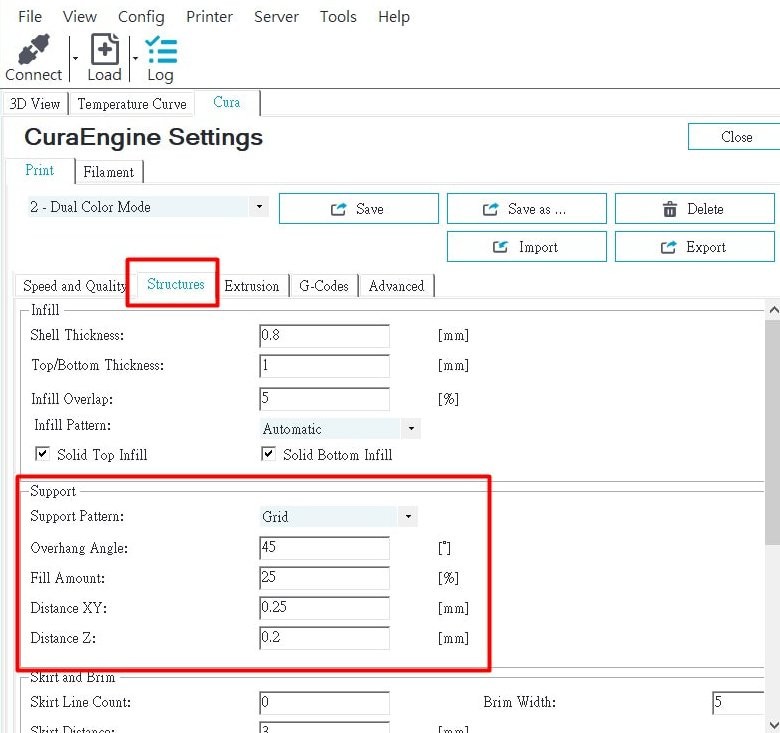Screen dimensions: 780x733
Task: Open the G-Codes tab
Action: 324,286
